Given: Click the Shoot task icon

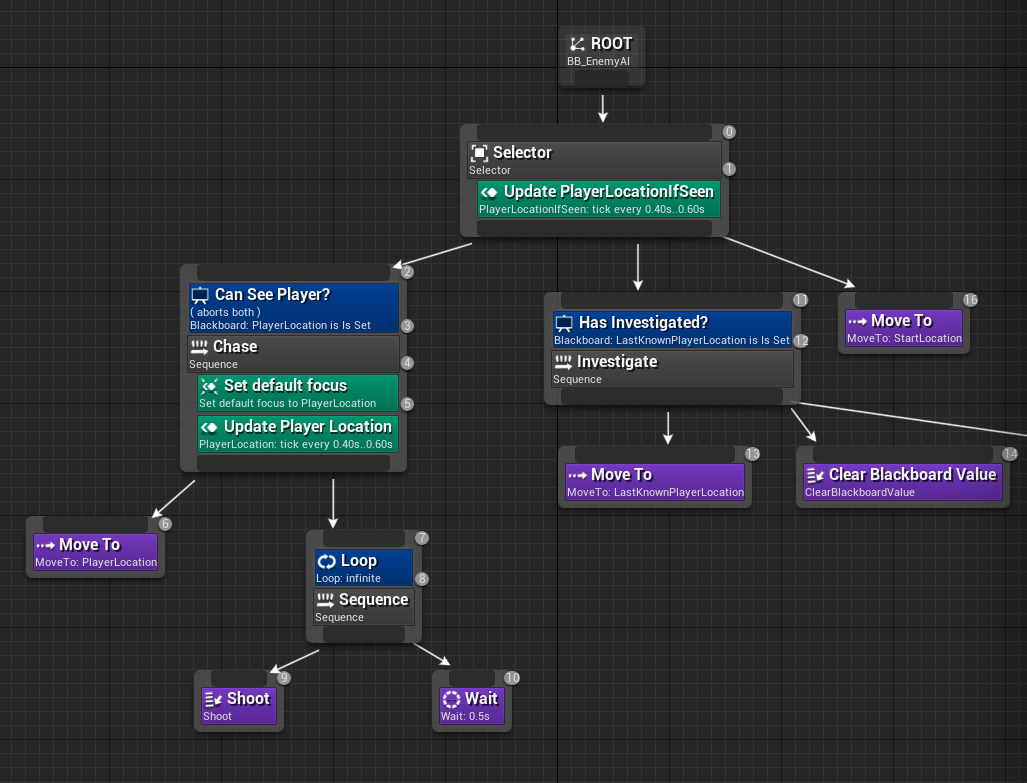Looking at the screenshot, I should (213, 699).
